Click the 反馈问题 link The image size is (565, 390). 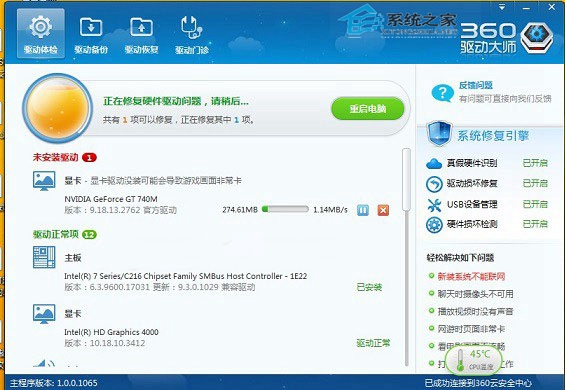476,85
